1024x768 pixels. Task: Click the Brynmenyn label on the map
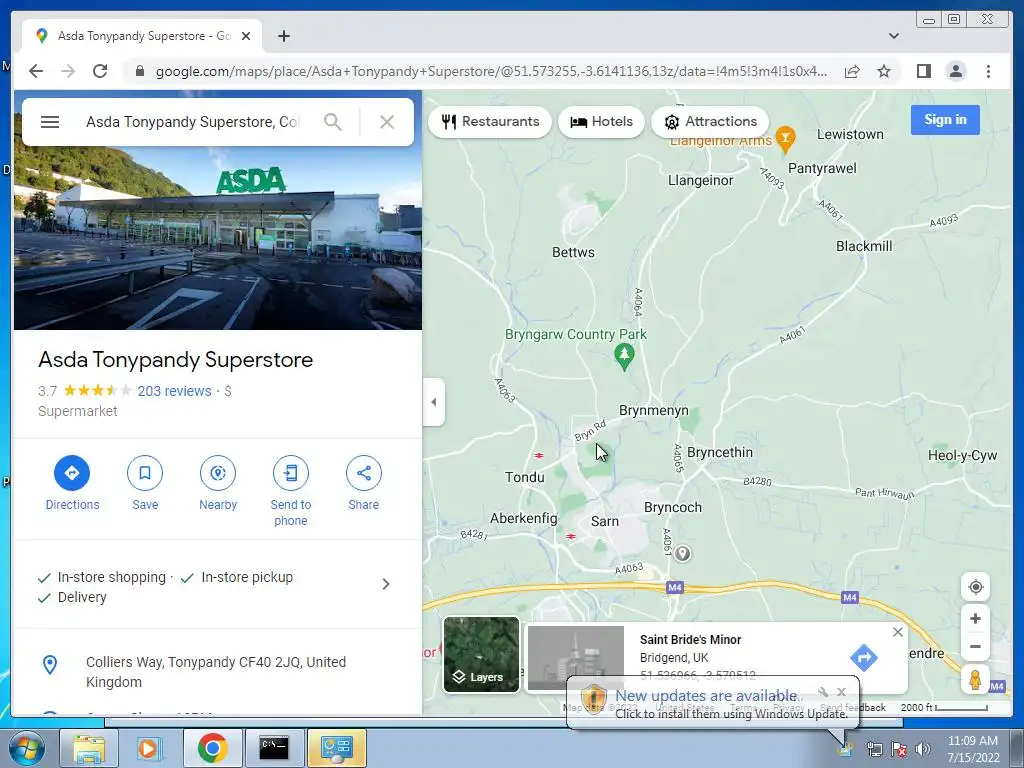tap(654, 410)
